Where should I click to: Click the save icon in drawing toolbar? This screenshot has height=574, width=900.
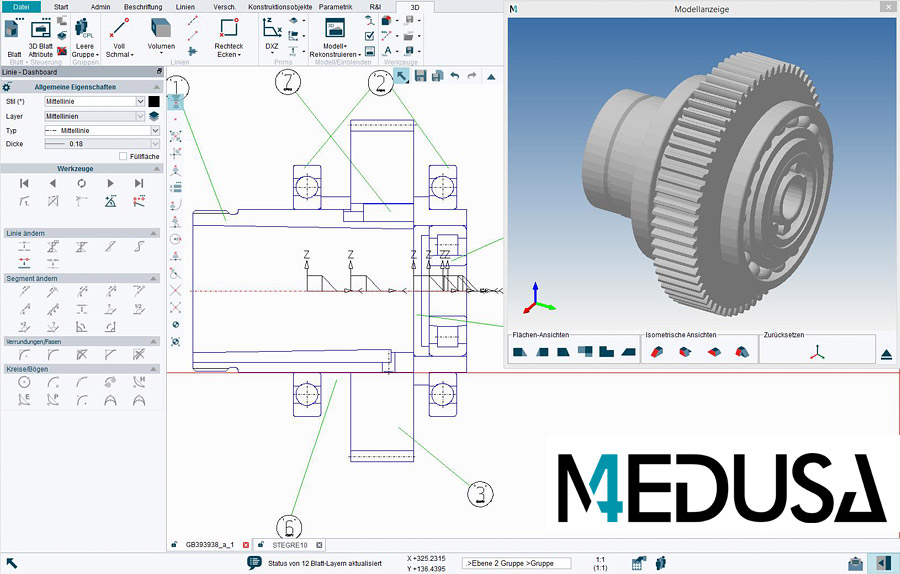[x=421, y=76]
